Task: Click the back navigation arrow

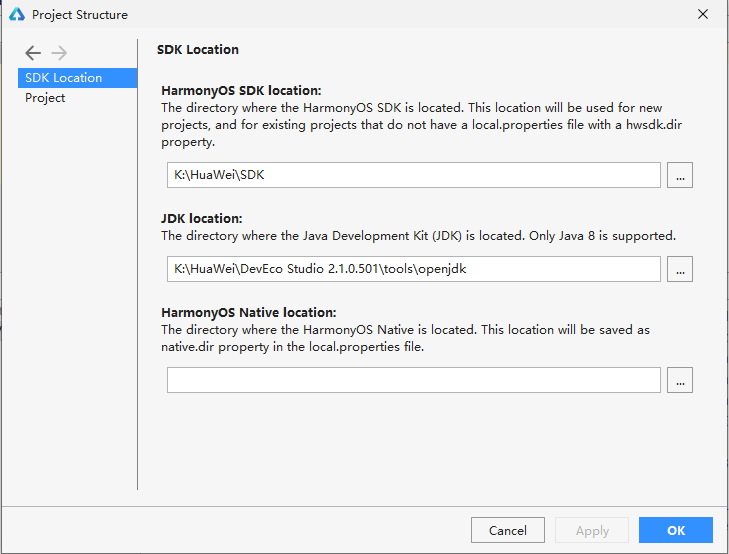Action: coord(33,53)
